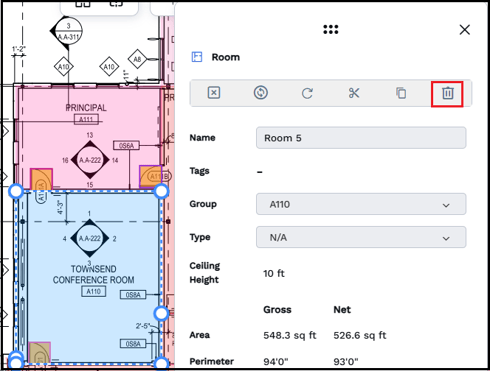Image resolution: width=490 pixels, height=371 pixels.
Task: Click the circular sync icon in room toolbar
Action: tap(261, 93)
